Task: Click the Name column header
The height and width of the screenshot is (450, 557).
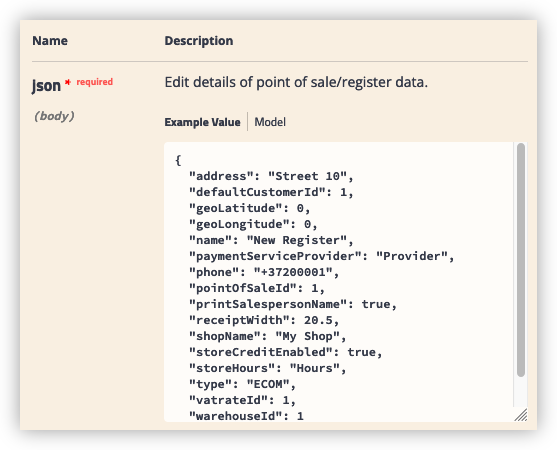Action: 50,41
